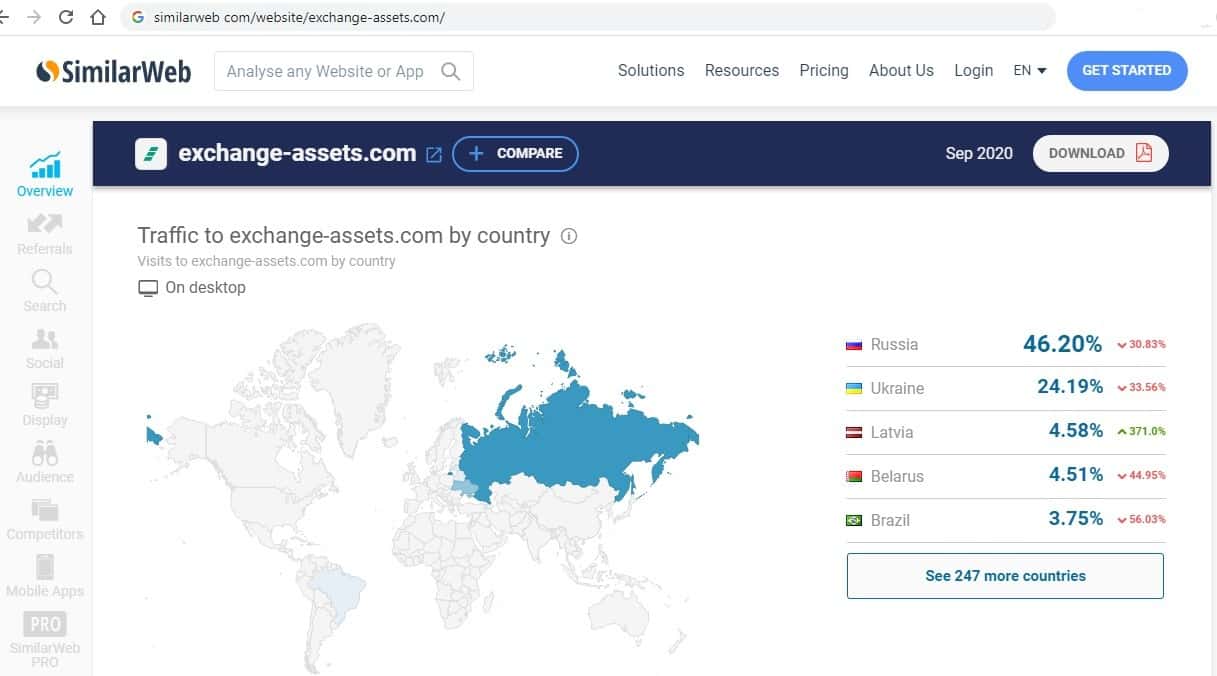
Task: Click the desktop monitor icon
Action: click(x=148, y=288)
